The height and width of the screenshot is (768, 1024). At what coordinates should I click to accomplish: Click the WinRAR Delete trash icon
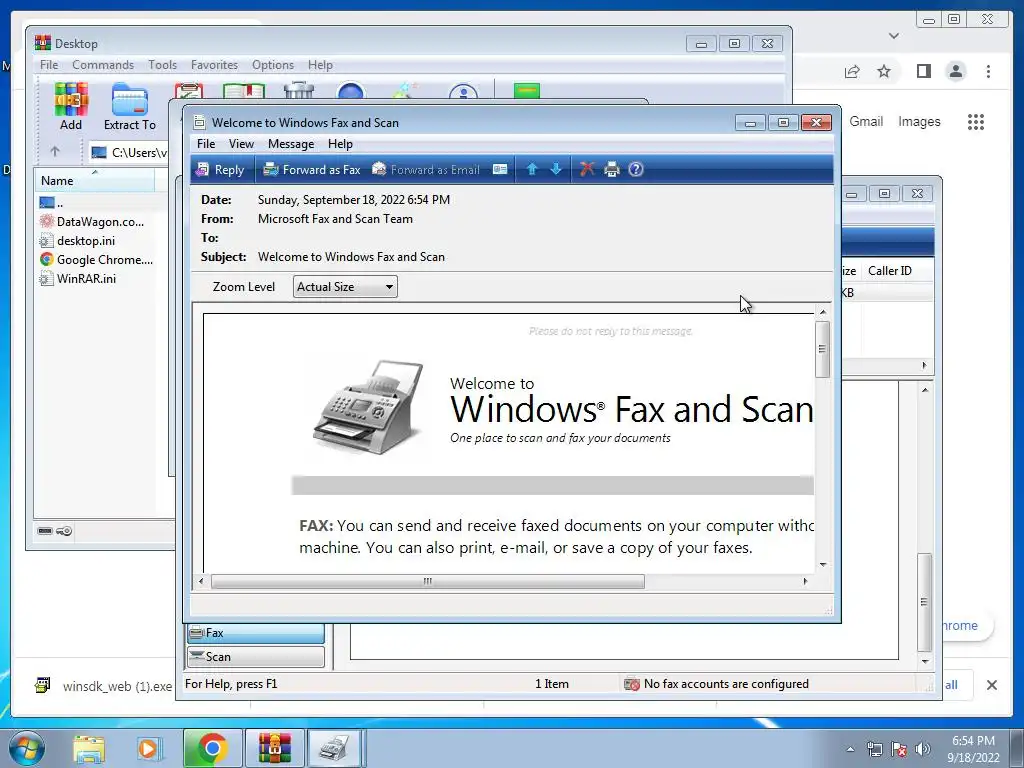299,91
